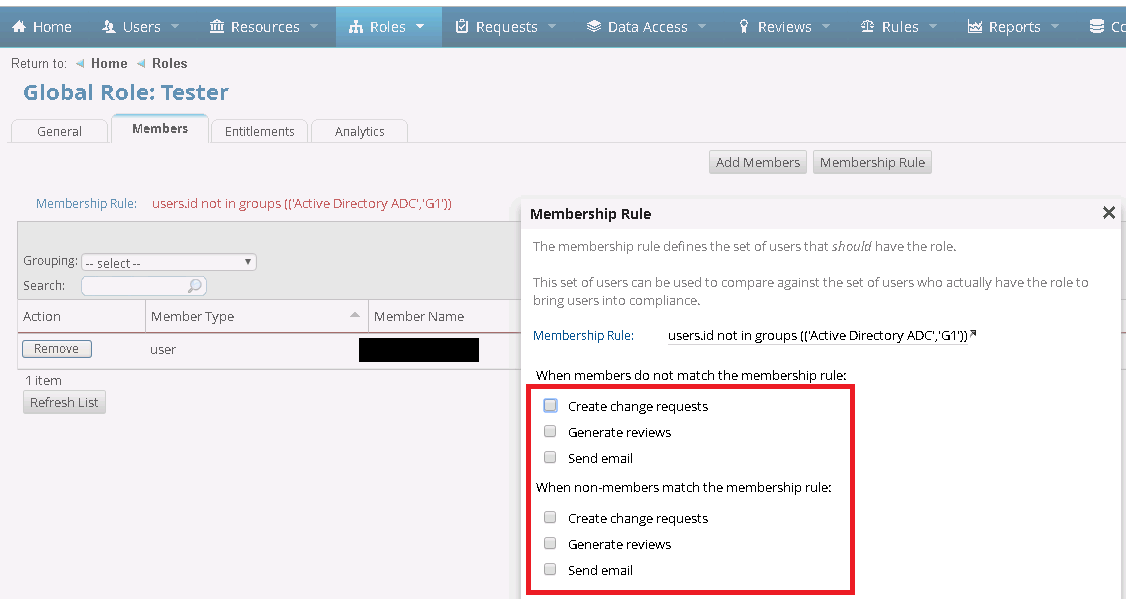Open the Grouping select dropdown
The width and height of the screenshot is (1126, 599).
click(168, 260)
